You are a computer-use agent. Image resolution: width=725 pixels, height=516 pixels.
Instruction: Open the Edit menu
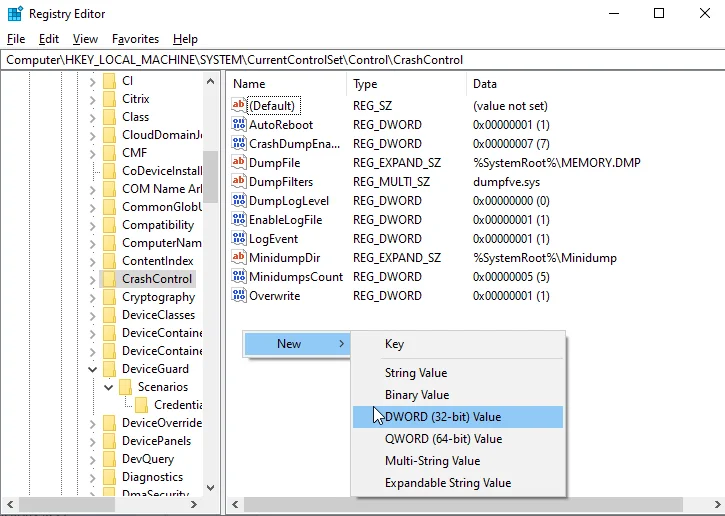tap(49, 39)
